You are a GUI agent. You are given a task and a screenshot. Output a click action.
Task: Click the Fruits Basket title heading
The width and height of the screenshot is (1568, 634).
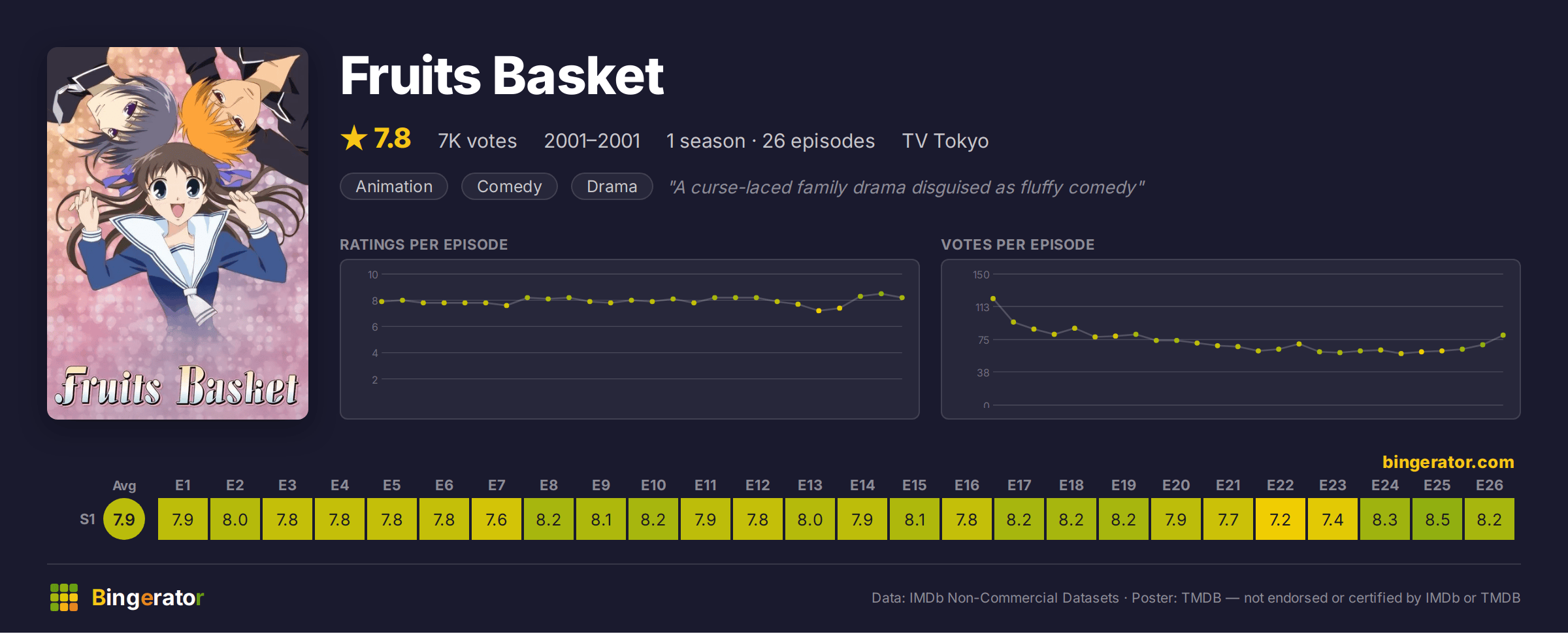click(502, 76)
